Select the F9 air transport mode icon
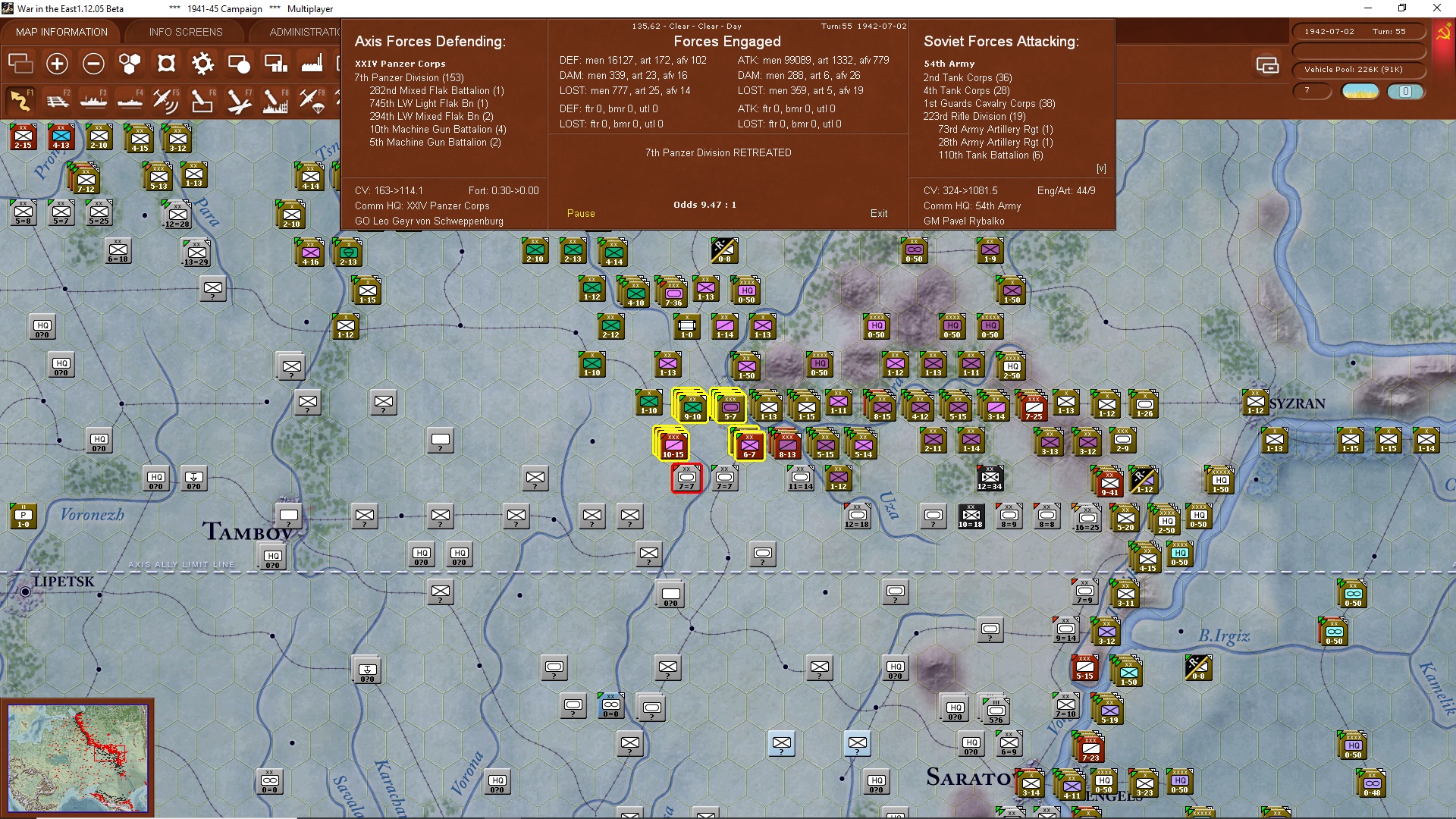Image resolution: width=1456 pixels, height=819 pixels. (x=312, y=100)
